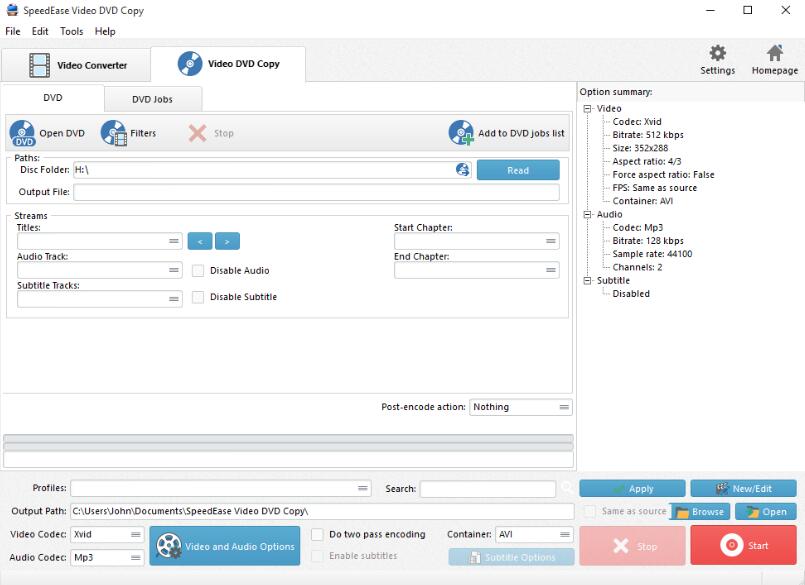Open the output folder

(764, 510)
